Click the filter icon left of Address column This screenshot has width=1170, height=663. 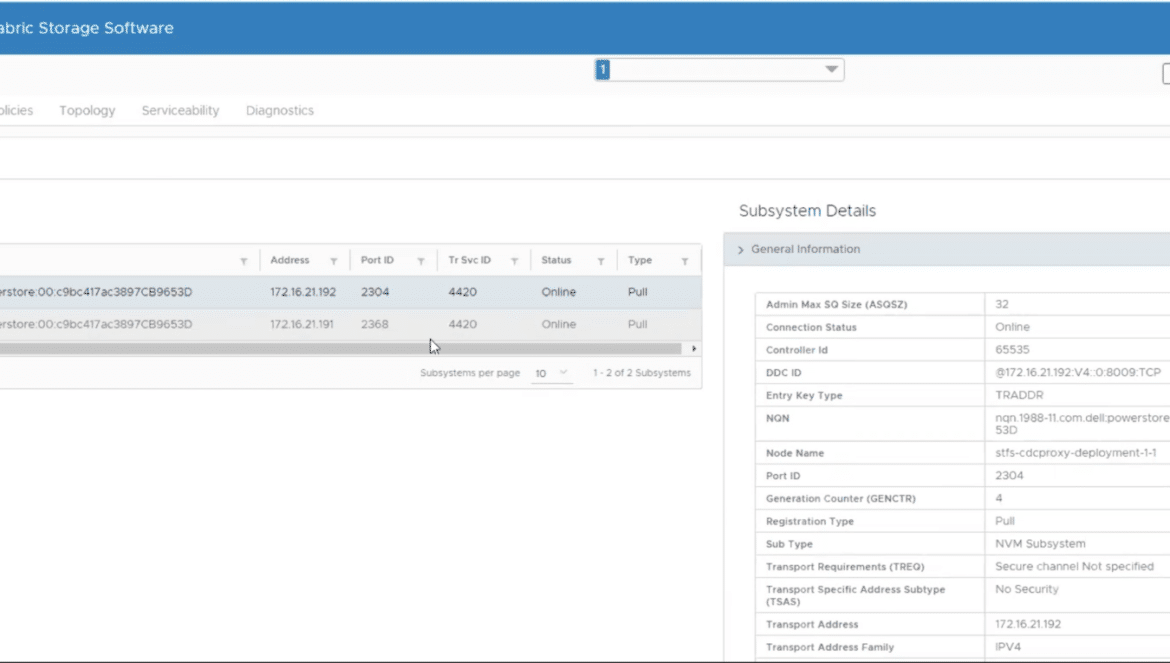pyautogui.click(x=243, y=261)
